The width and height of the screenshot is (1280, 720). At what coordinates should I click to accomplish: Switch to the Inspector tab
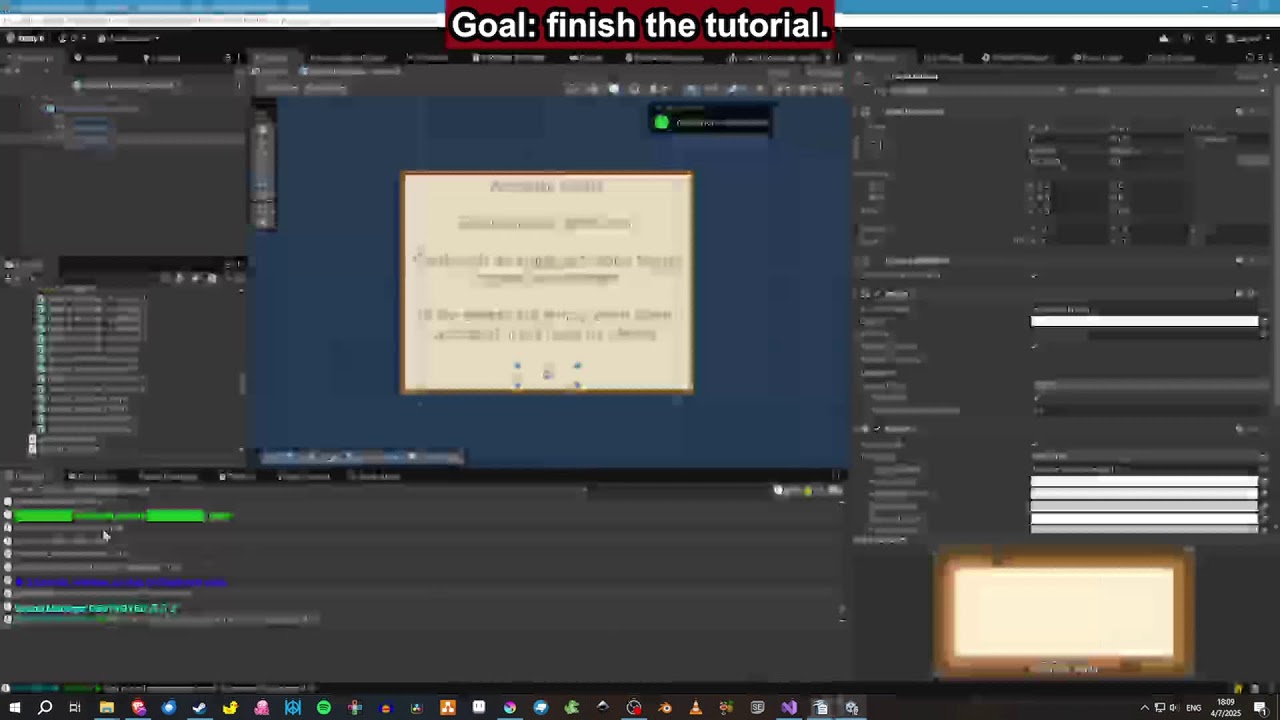click(x=880, y=57)
